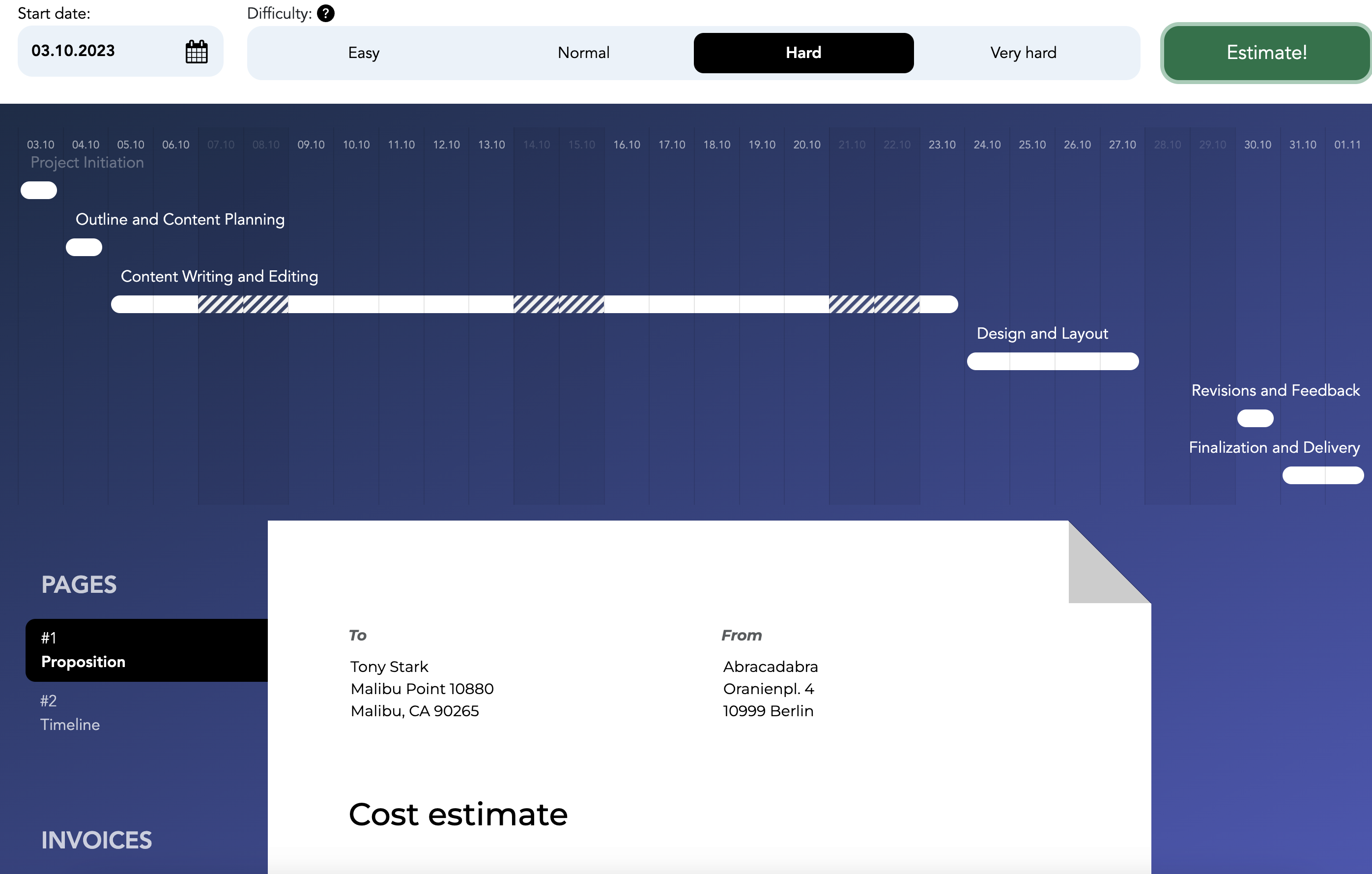The width and height of the screenshot is (1372, 874).
Task: Select the Outline and Content Planning bar
Action: (x=84, y=247)
